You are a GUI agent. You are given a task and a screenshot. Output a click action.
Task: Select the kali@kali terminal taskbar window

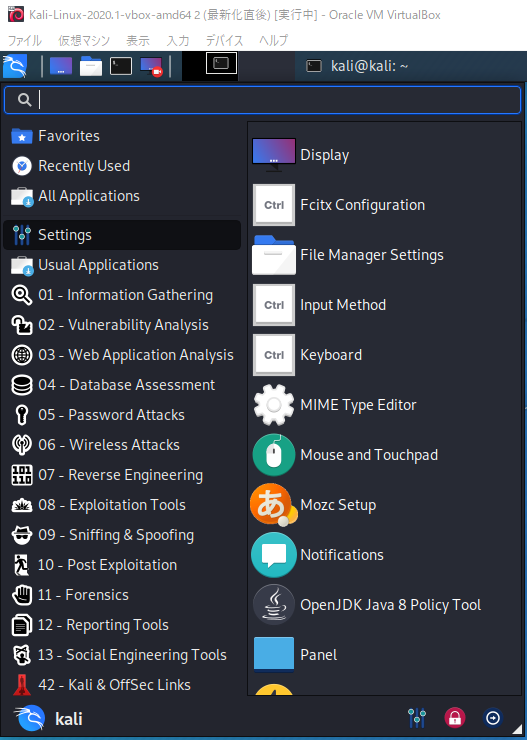tap(357, 66)
